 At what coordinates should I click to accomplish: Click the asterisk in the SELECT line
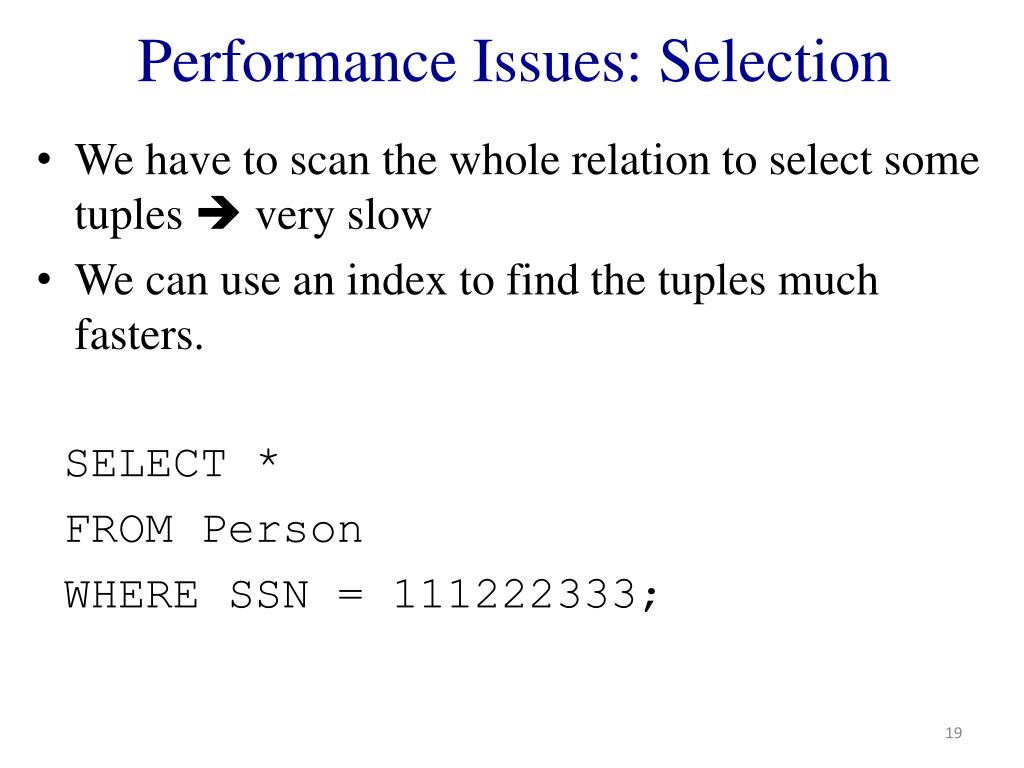point(268,458)
